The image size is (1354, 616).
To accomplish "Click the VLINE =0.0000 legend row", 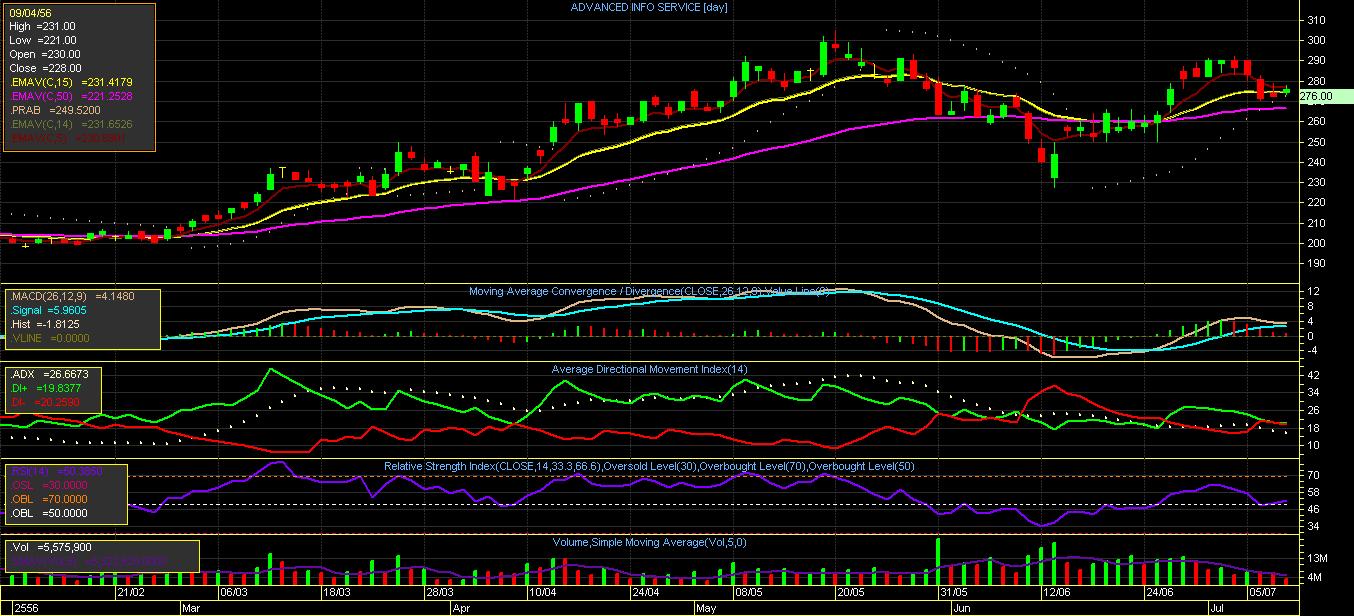I will [x=50, y=338].
